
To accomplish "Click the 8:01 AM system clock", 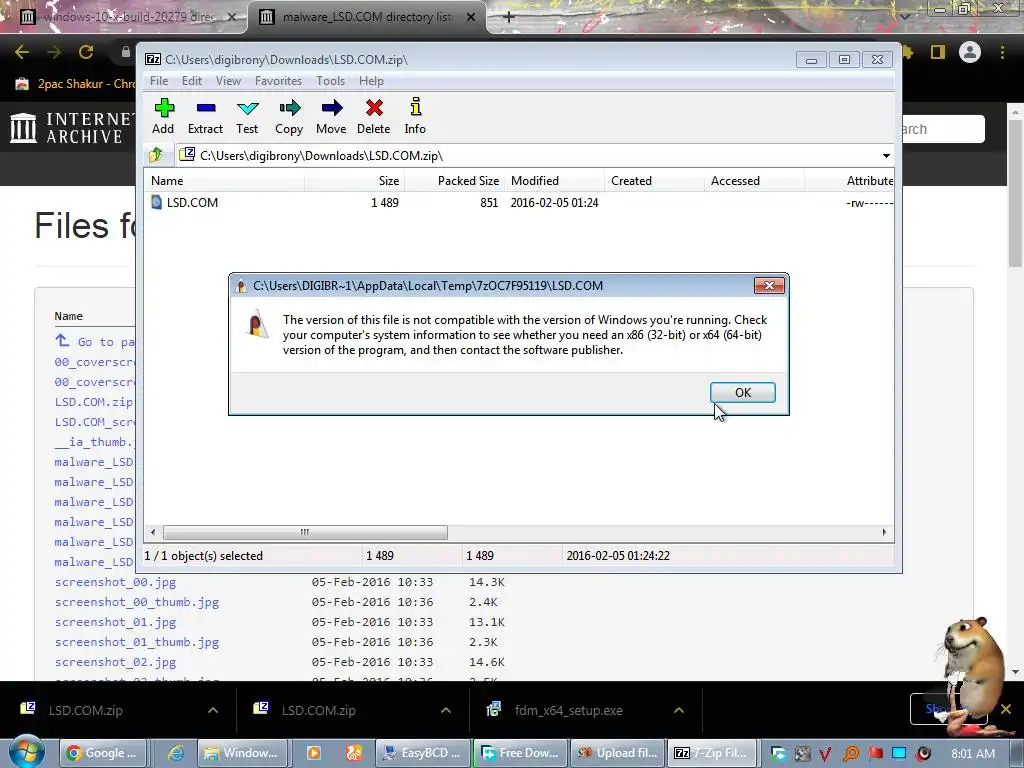I will coord(973,754).
